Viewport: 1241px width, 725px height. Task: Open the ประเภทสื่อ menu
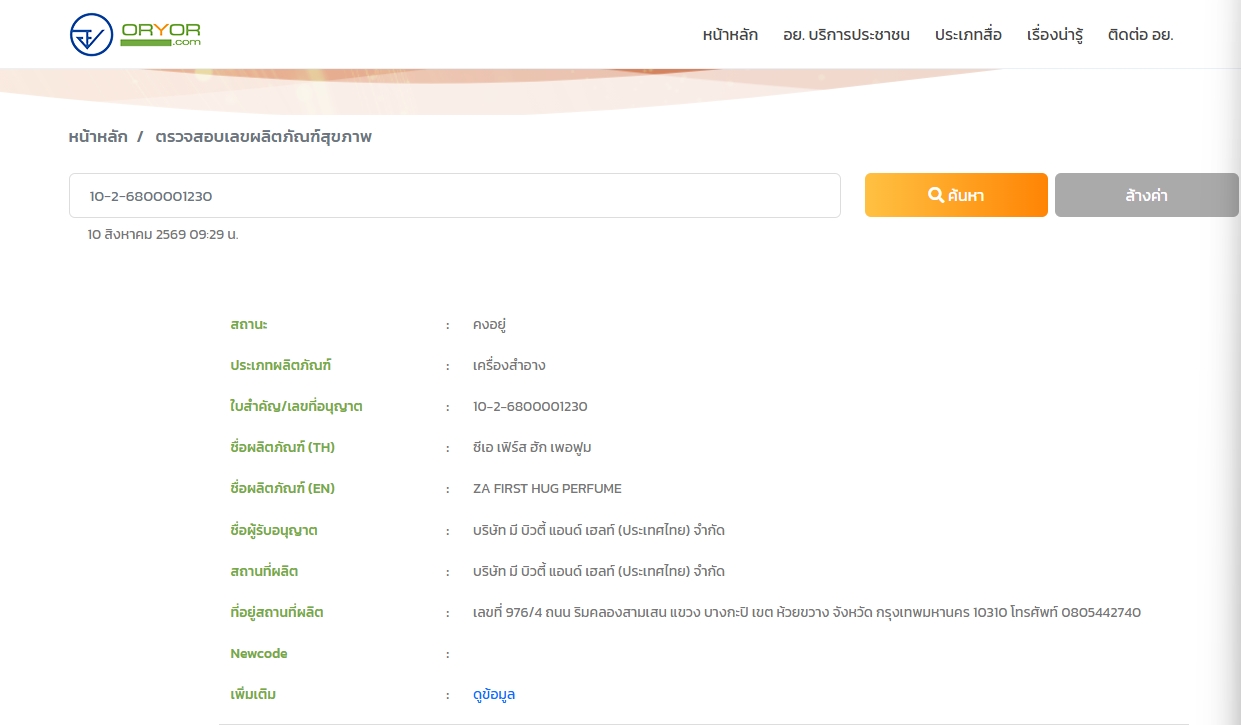pos(968,35)
